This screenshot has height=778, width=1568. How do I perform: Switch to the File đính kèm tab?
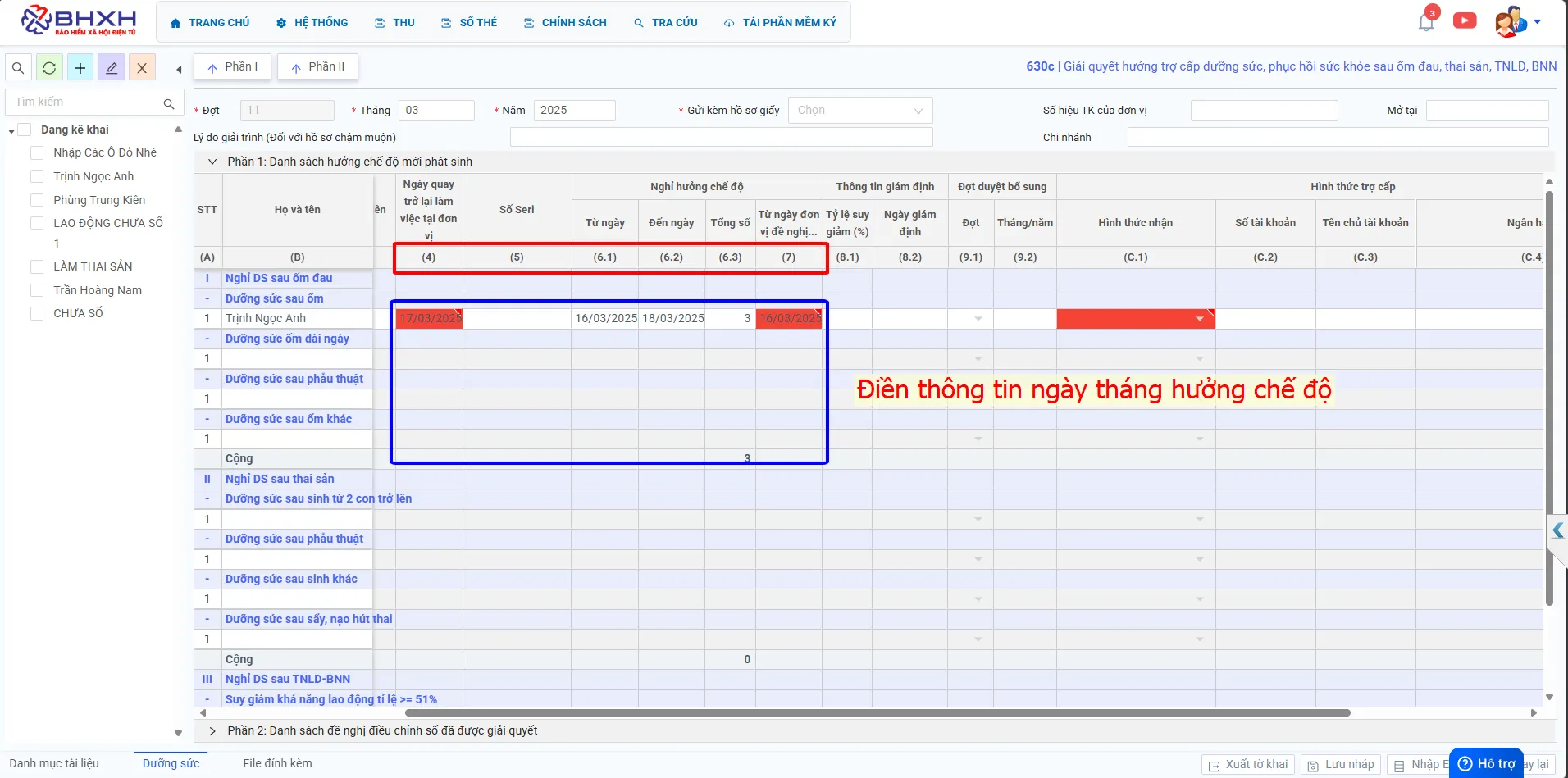(277, 763)
